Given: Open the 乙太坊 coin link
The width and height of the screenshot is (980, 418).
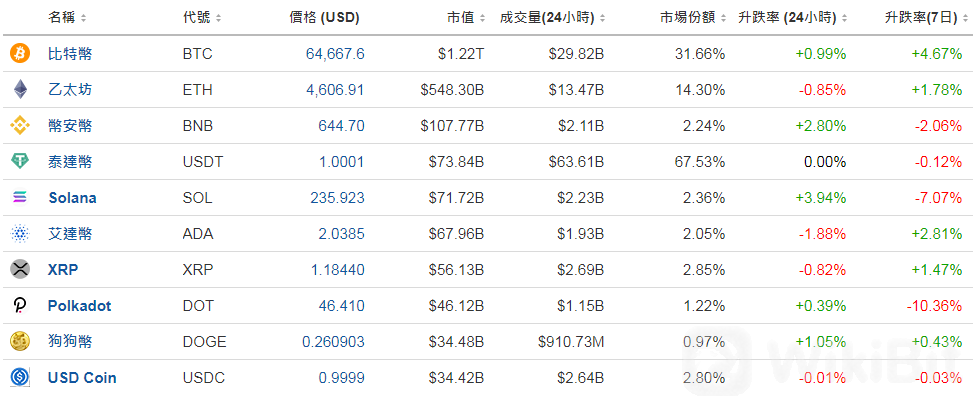Looking at the screenshot, I should [x=70, y=90].
